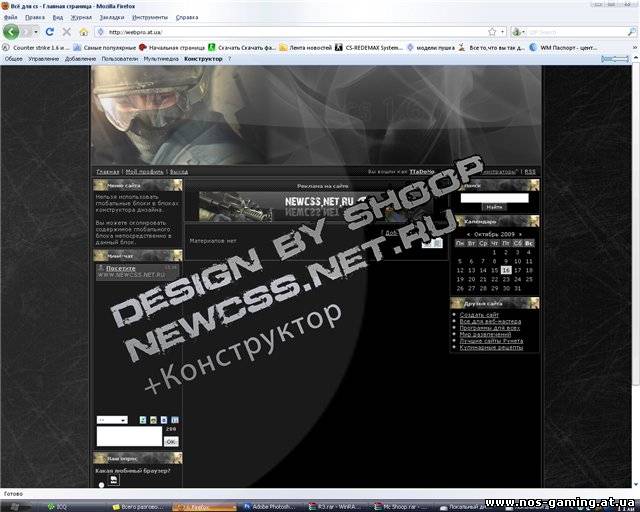Image resolution: width=640 pixels, height=512 pixels.
Task: Open the Home page icon
Action: coord(84,31)
